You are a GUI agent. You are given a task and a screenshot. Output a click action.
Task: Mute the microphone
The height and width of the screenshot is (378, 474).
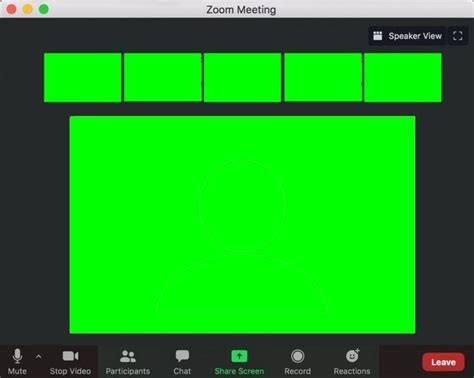pyautogui.click(x=17, y=362)
